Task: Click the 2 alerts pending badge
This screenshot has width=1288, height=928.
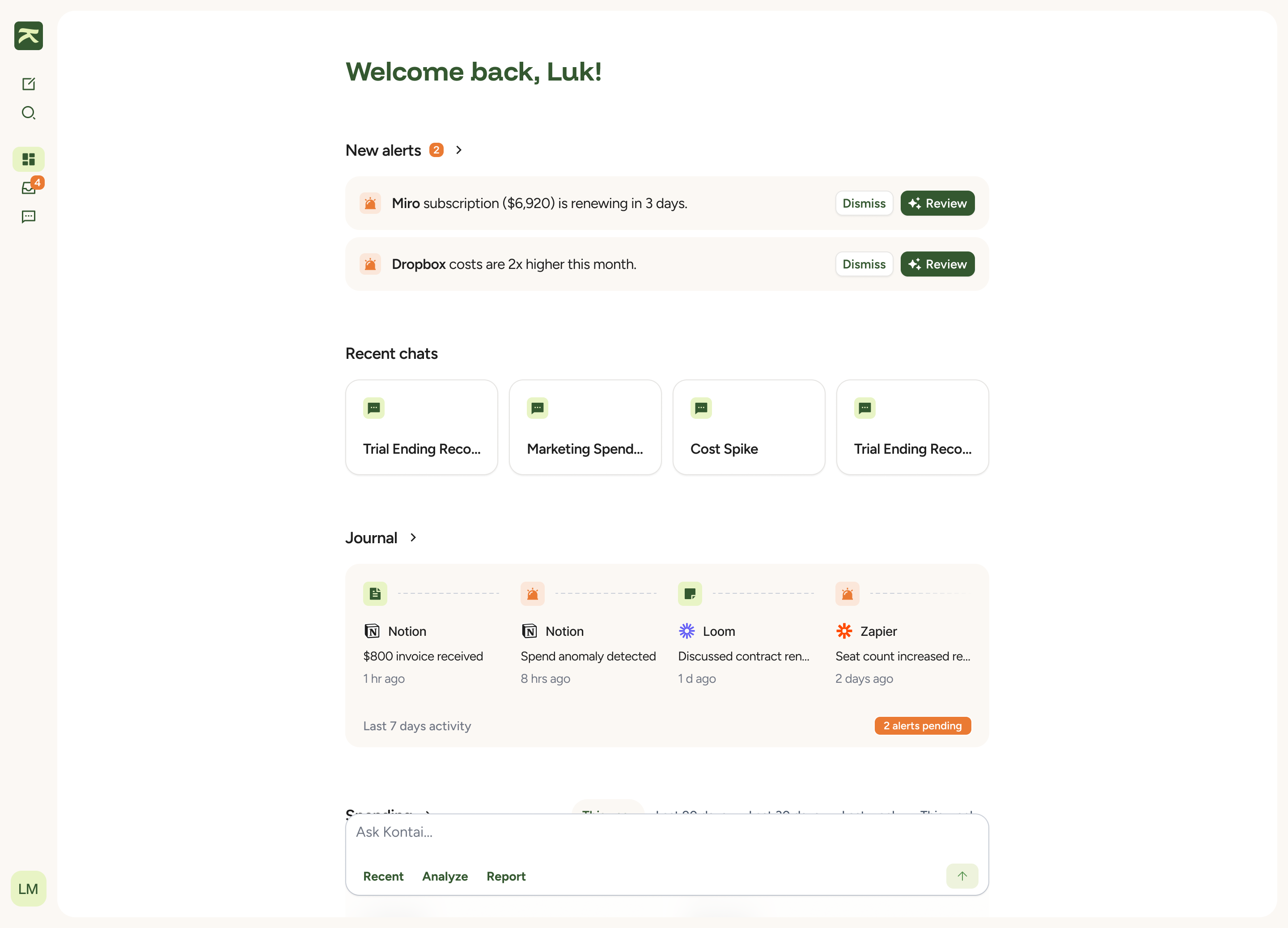Action: (x=922, y=726)
